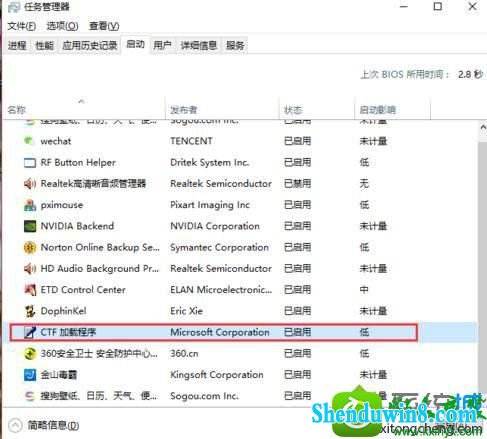Click the HD Audio Background speaker icon
This screenshot has height=439, width=487.
(30, 269)
